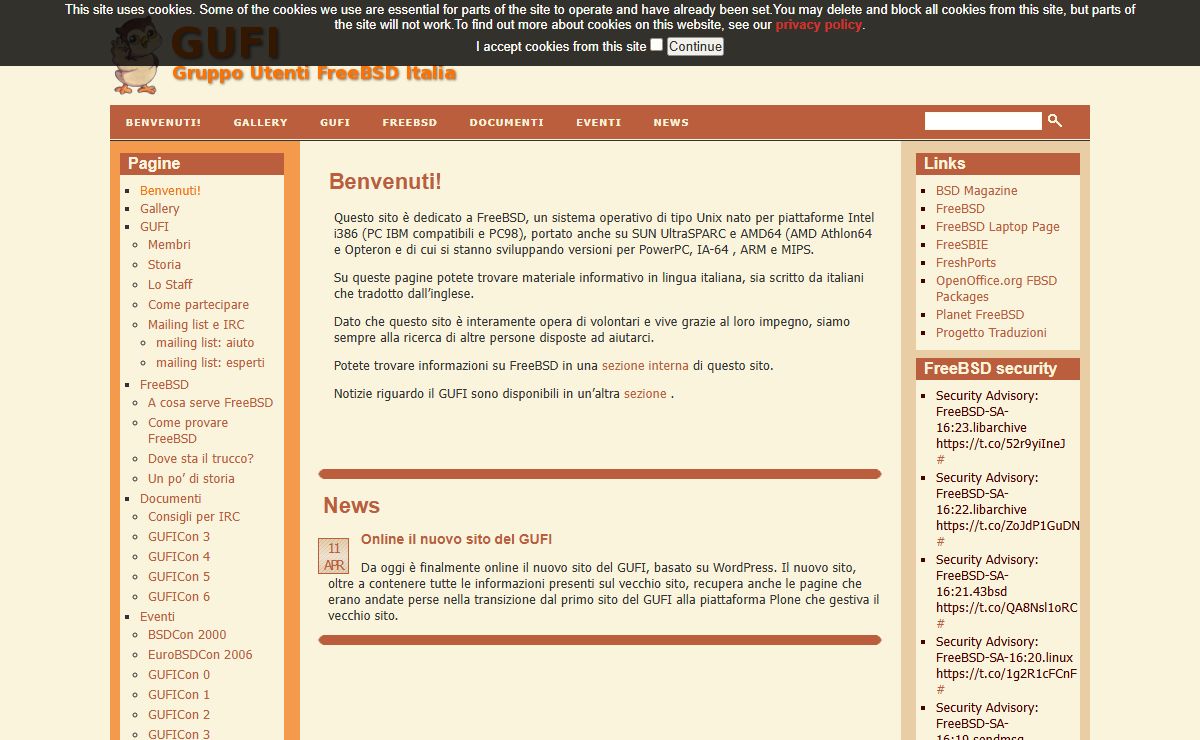The image size is (1200, 740).
Task: Open DOCUMENTI in the top navigation bar
Action: pos(507,122)
